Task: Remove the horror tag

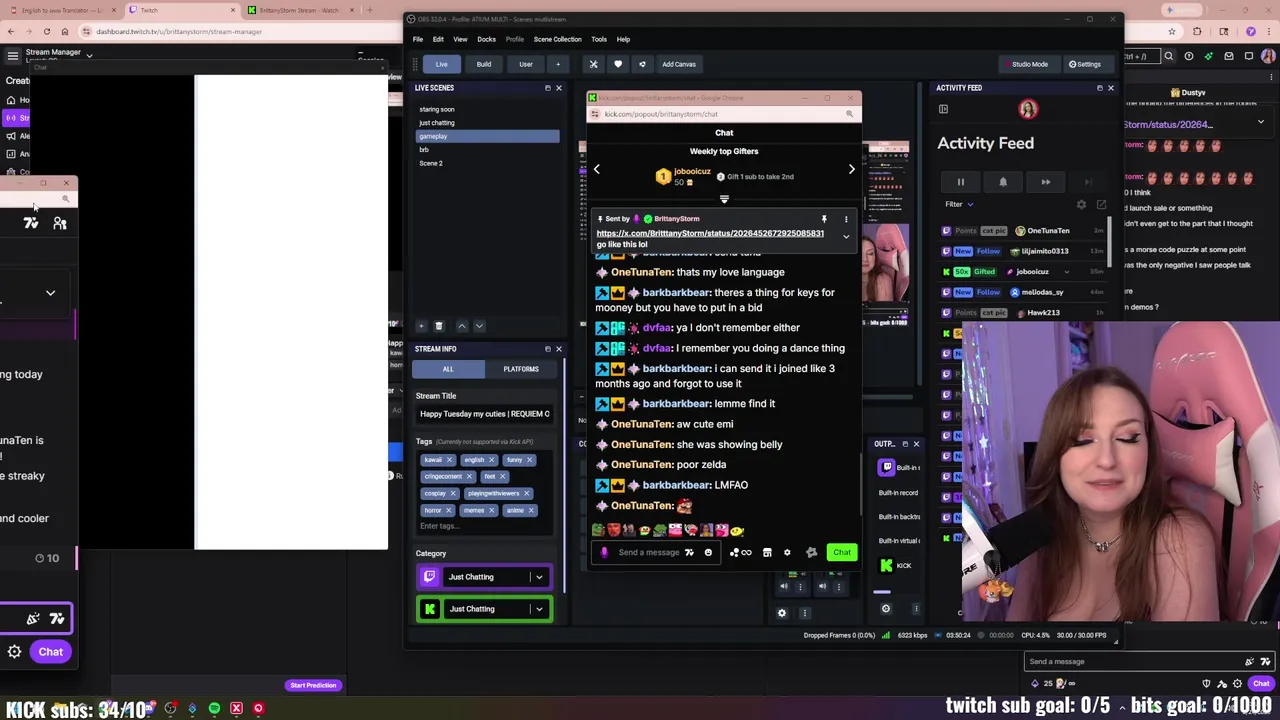Action: (449, 510)
